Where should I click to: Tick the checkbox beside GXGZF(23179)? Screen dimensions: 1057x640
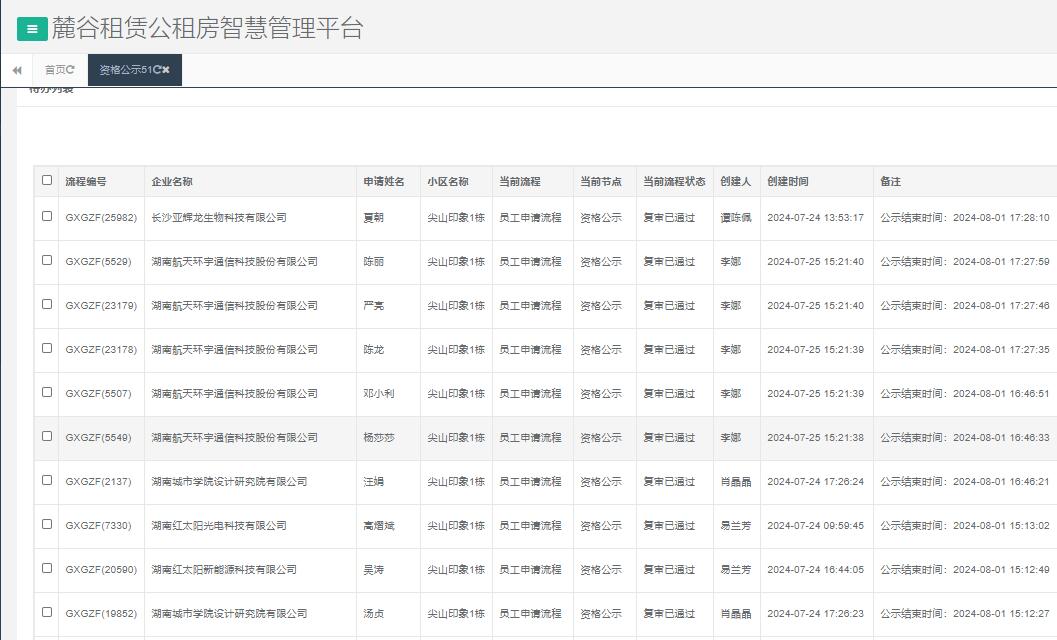pos(47,305)
